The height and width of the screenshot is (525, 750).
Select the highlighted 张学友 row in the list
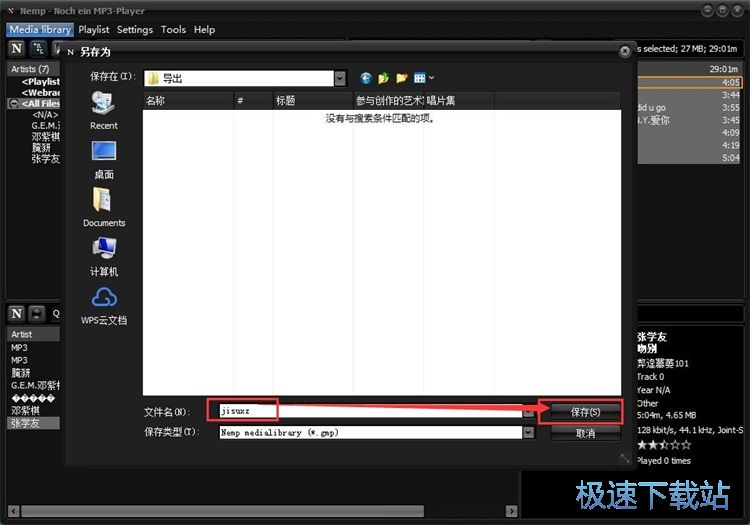(33, 423)
